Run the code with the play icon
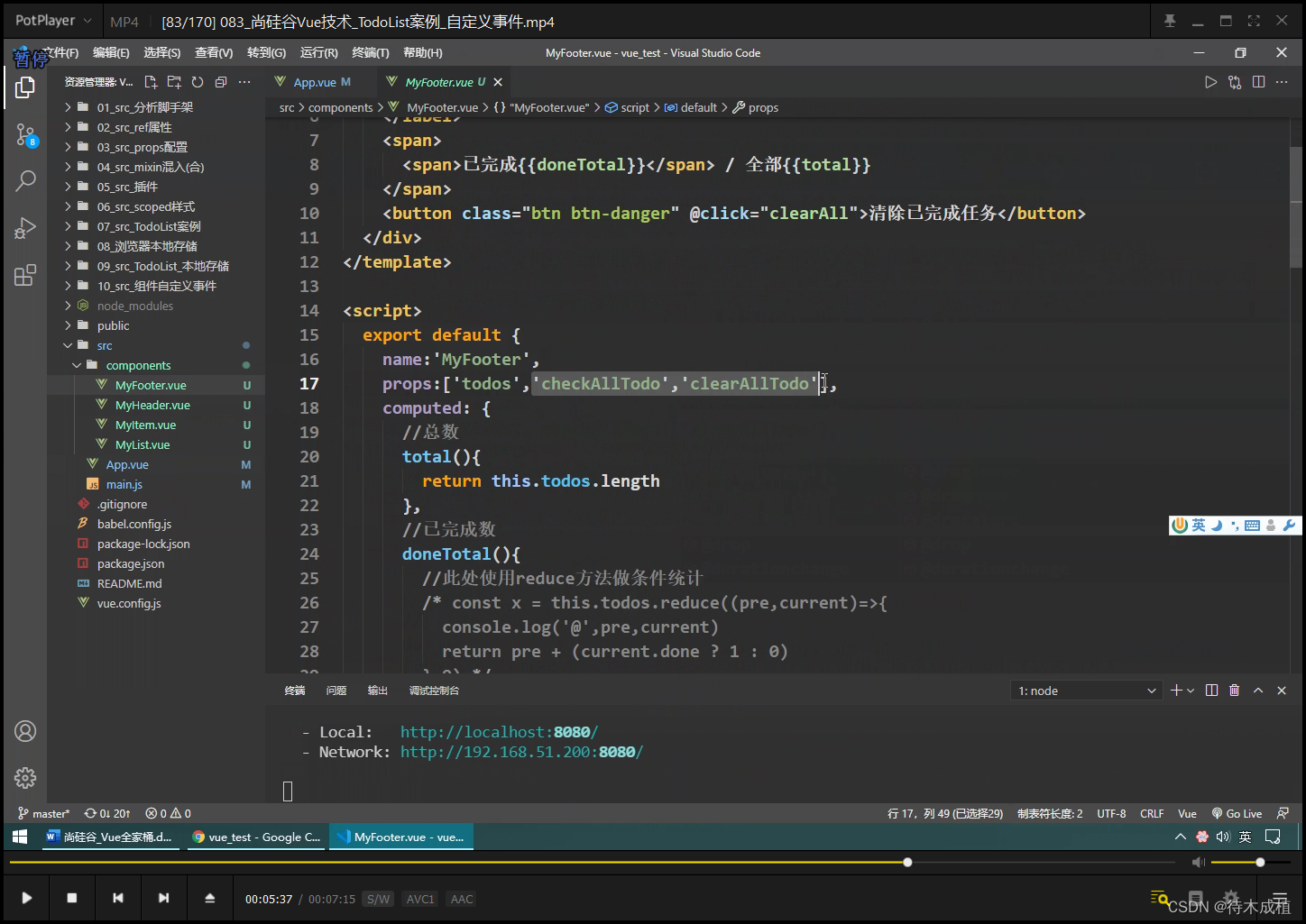Screen dimensions: 1306x924 coord(1211,82)
